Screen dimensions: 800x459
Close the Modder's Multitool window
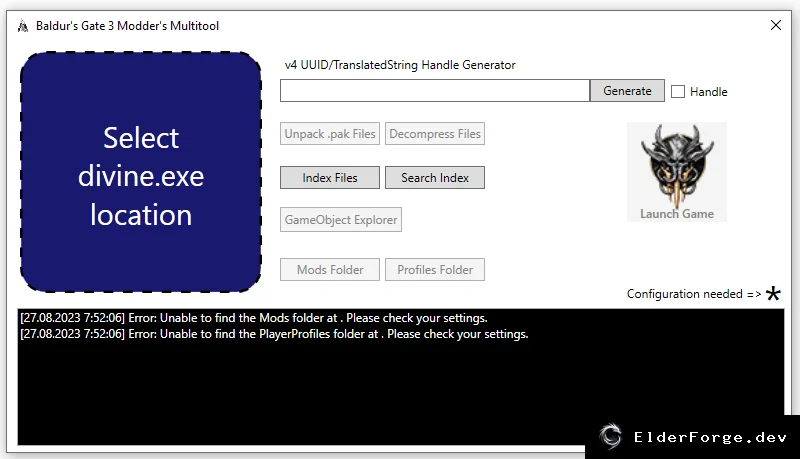pos(776,25)
